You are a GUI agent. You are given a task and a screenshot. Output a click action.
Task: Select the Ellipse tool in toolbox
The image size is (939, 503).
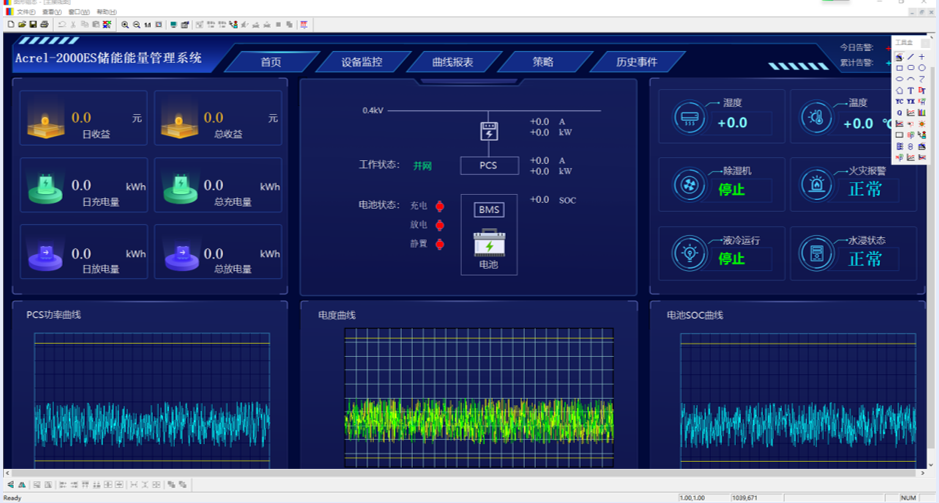coord(899,79)
